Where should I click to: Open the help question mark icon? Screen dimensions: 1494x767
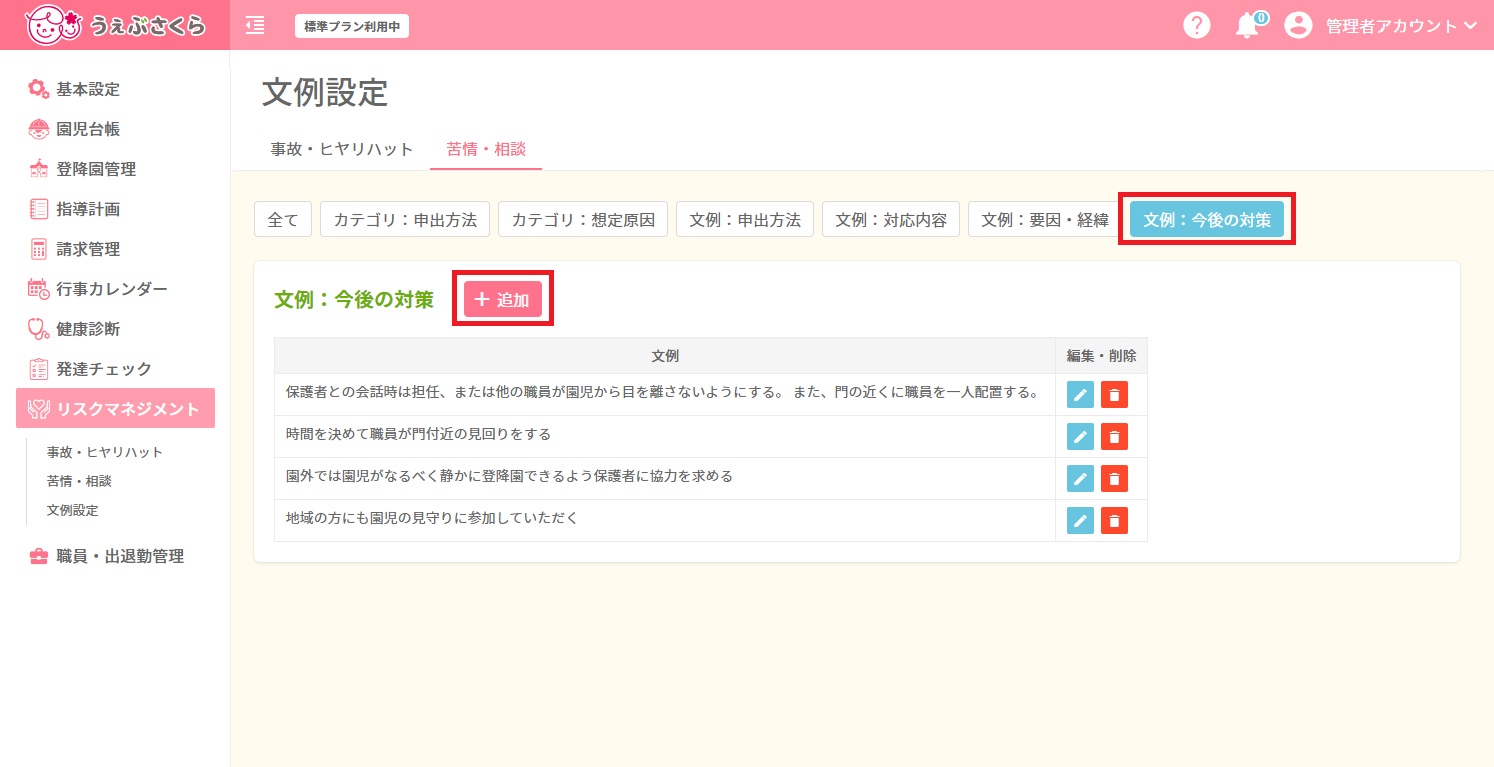tap(1196, 25)
